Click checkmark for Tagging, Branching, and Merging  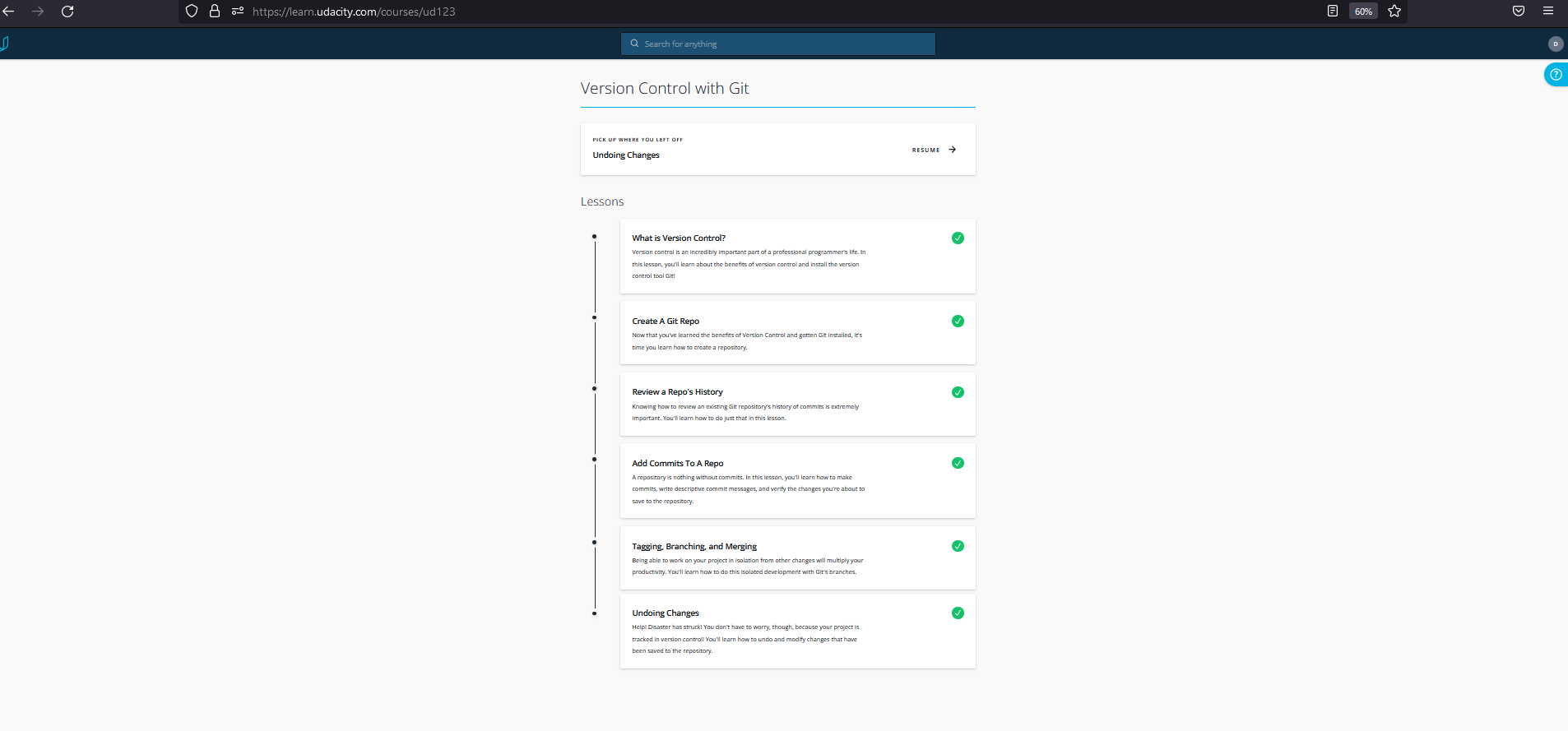point(958,546)
